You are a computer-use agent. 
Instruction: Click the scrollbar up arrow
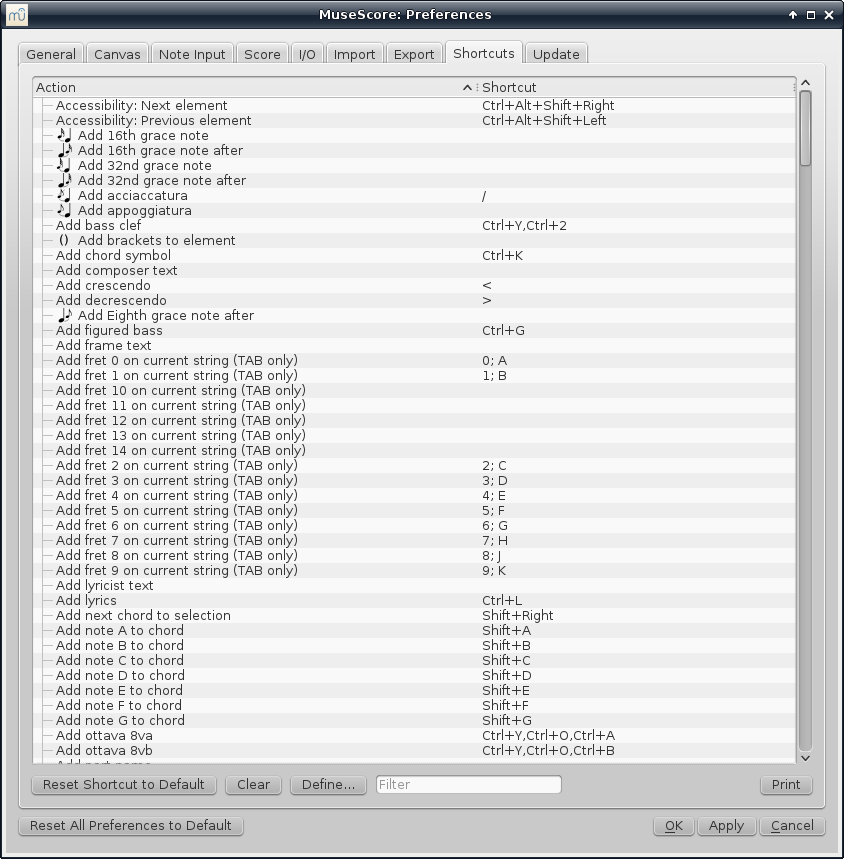pos(805,83)
